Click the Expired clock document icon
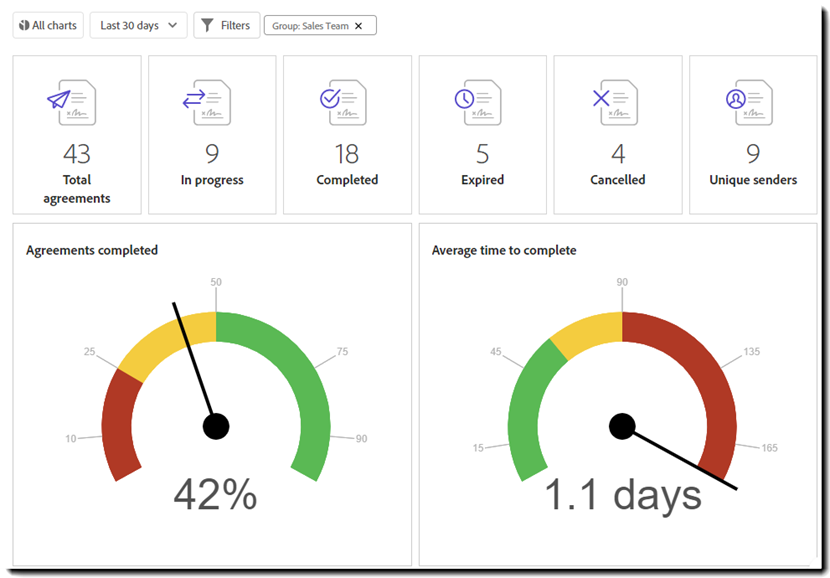This screenshot has width=830, height=578. [x=465, y=100]
